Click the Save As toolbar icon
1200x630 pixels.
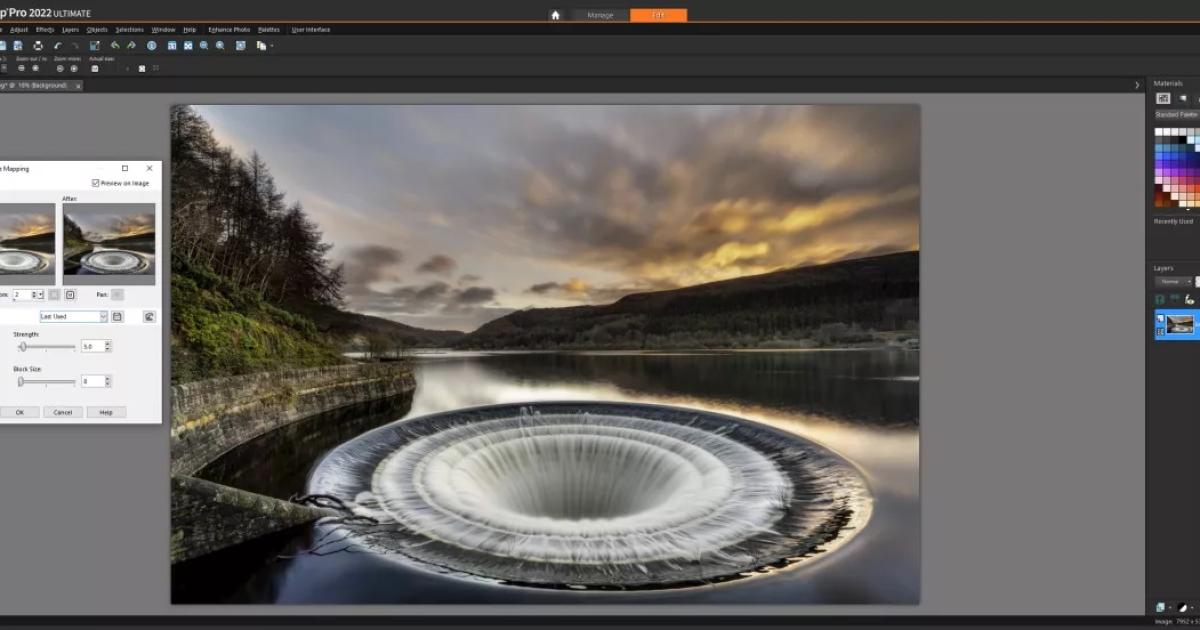[18, 45]
